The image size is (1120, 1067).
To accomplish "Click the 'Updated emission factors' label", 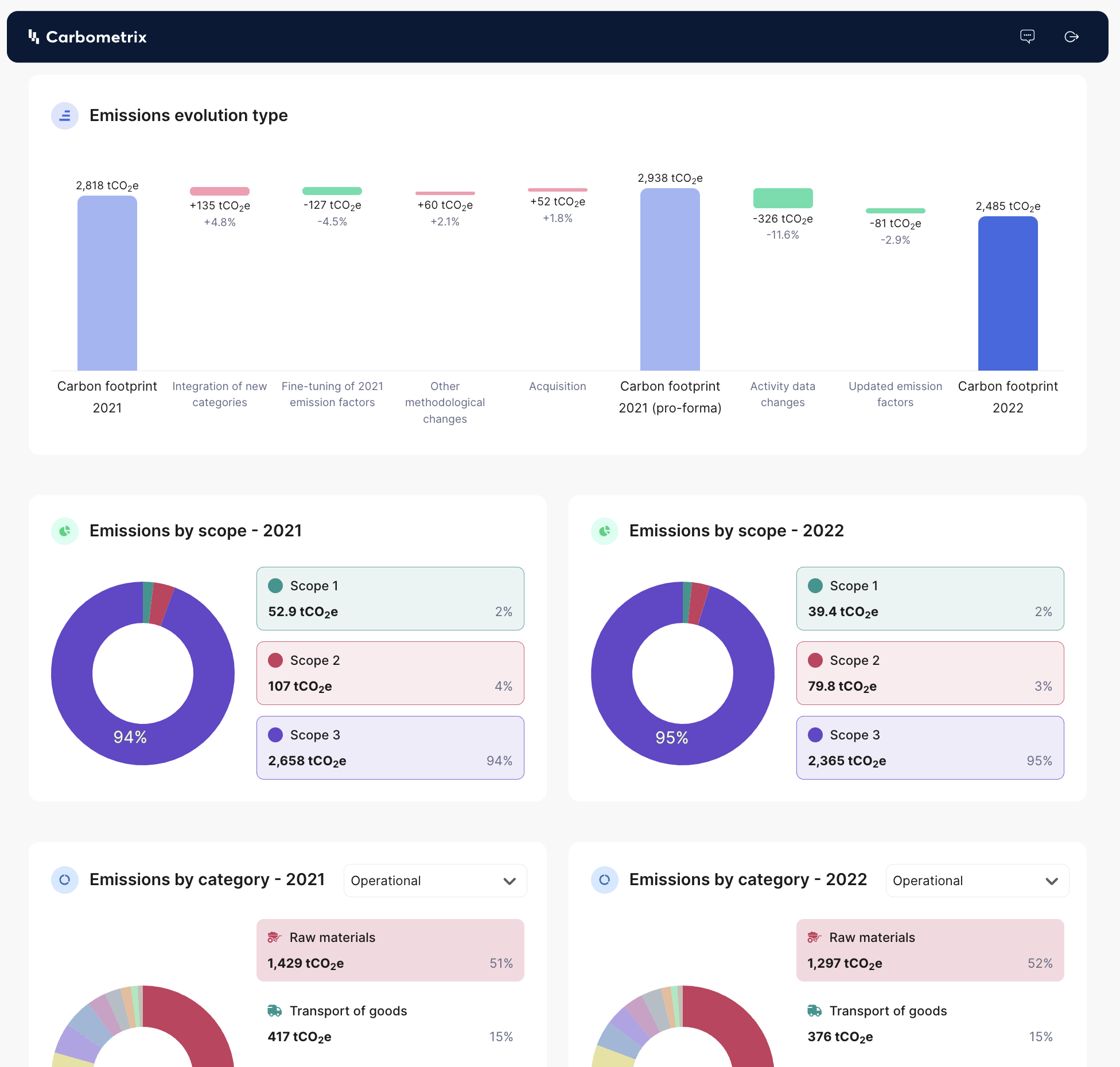I will pos(896,394).
